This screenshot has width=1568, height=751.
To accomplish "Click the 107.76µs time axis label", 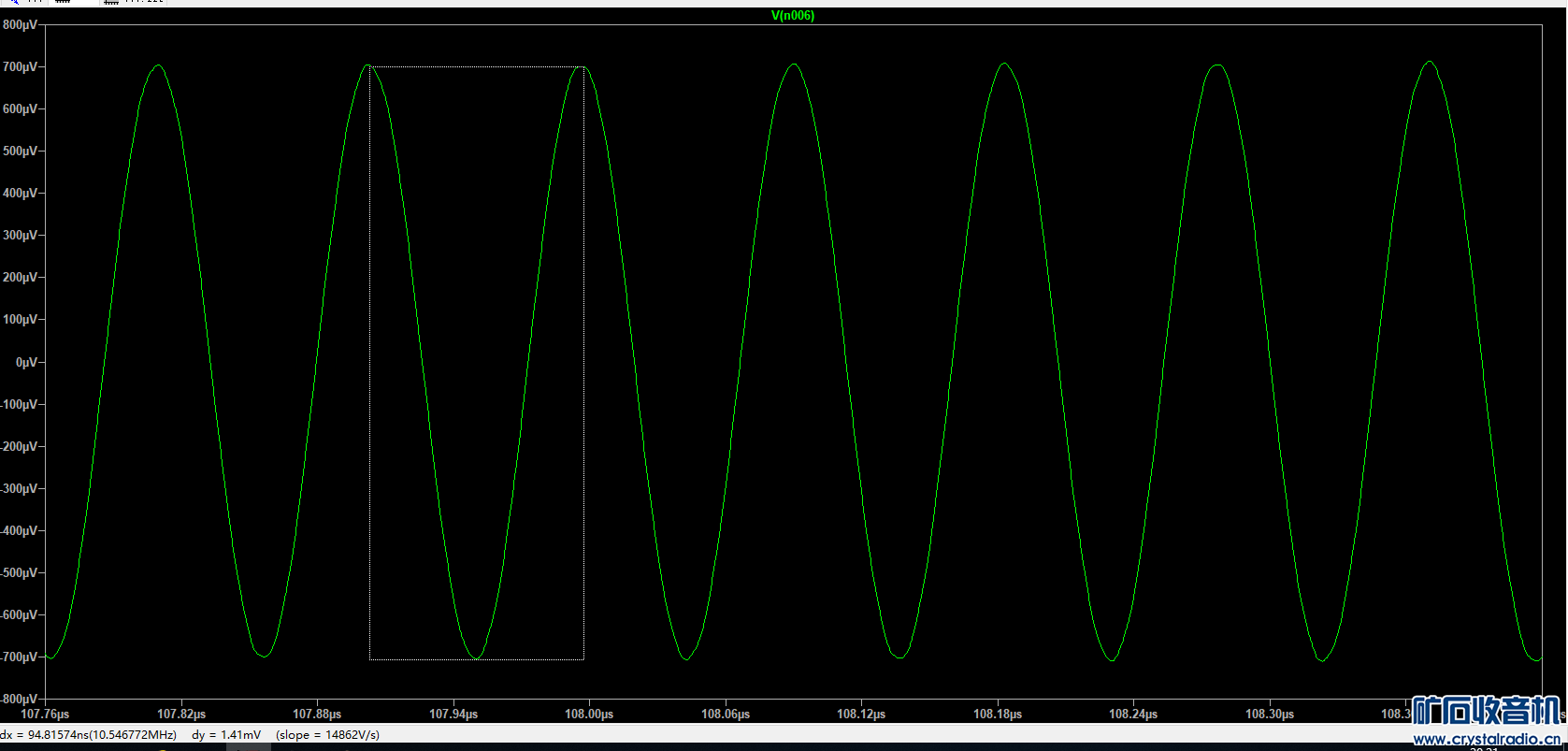I will 45,715.
